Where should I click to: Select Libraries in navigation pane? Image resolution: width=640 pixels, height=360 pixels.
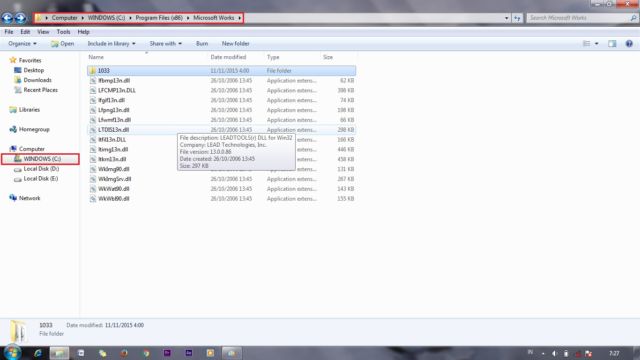[x=29, y=109]
